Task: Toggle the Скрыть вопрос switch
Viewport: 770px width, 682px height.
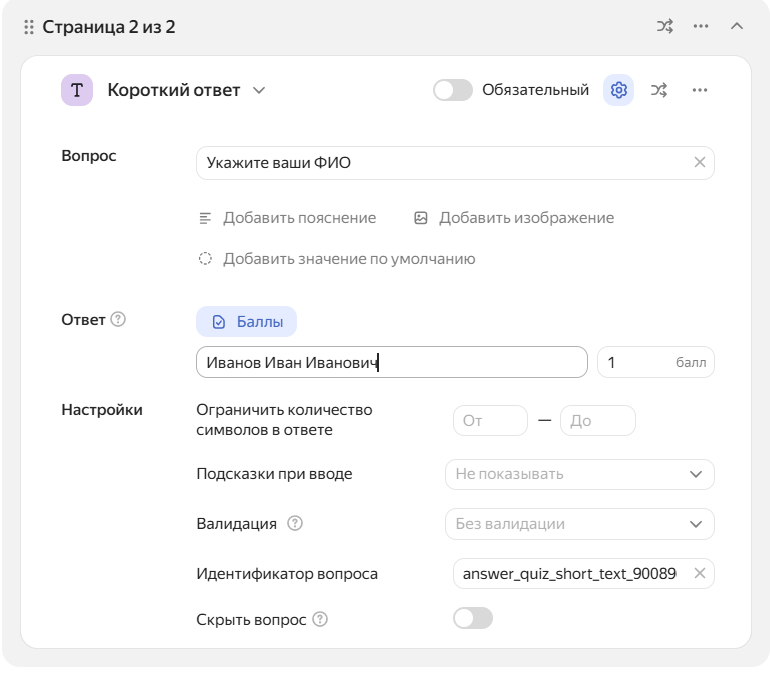Action: (x=473, y=618)
